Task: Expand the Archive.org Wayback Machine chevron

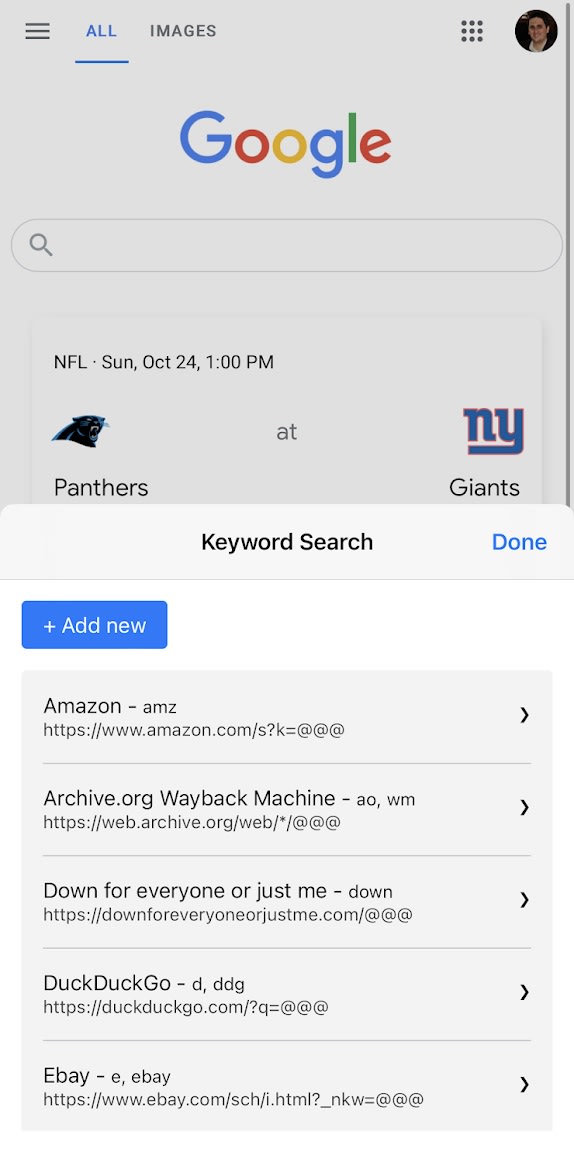Action: pos(524,807)
